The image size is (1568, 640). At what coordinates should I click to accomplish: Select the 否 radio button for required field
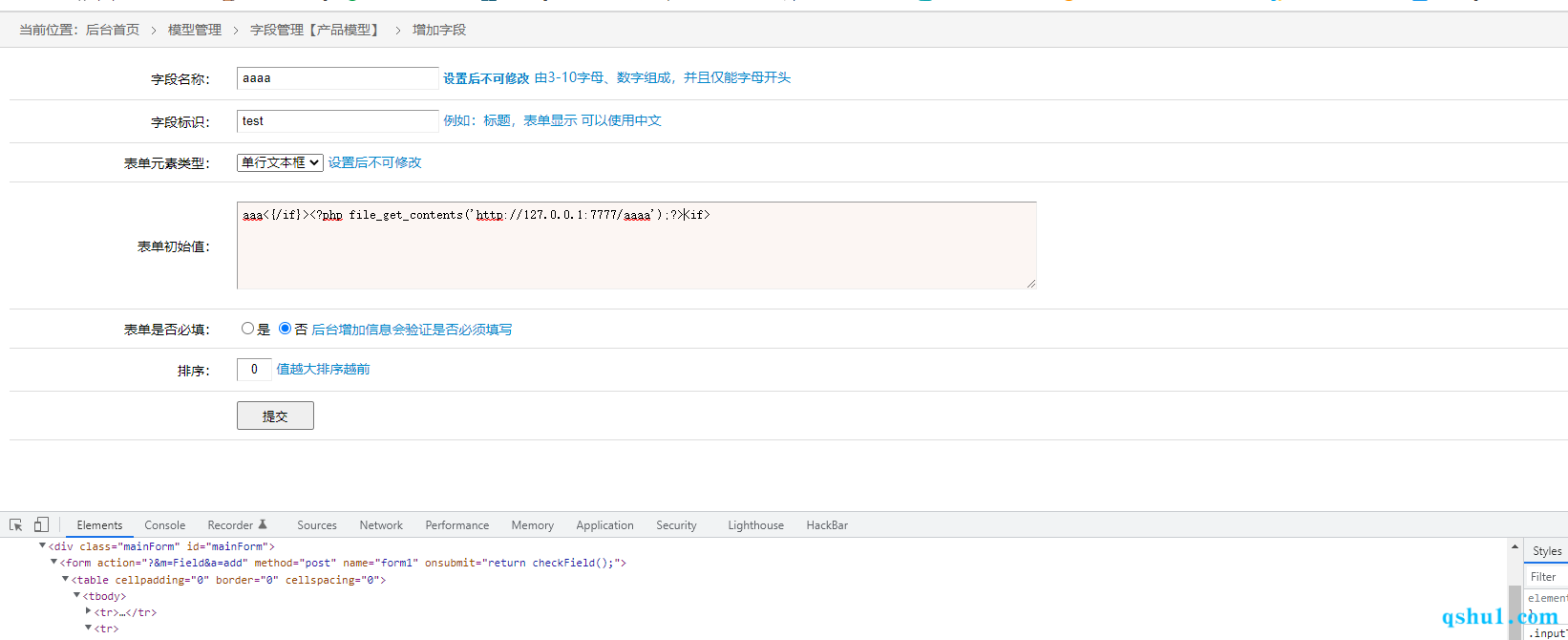285,329
